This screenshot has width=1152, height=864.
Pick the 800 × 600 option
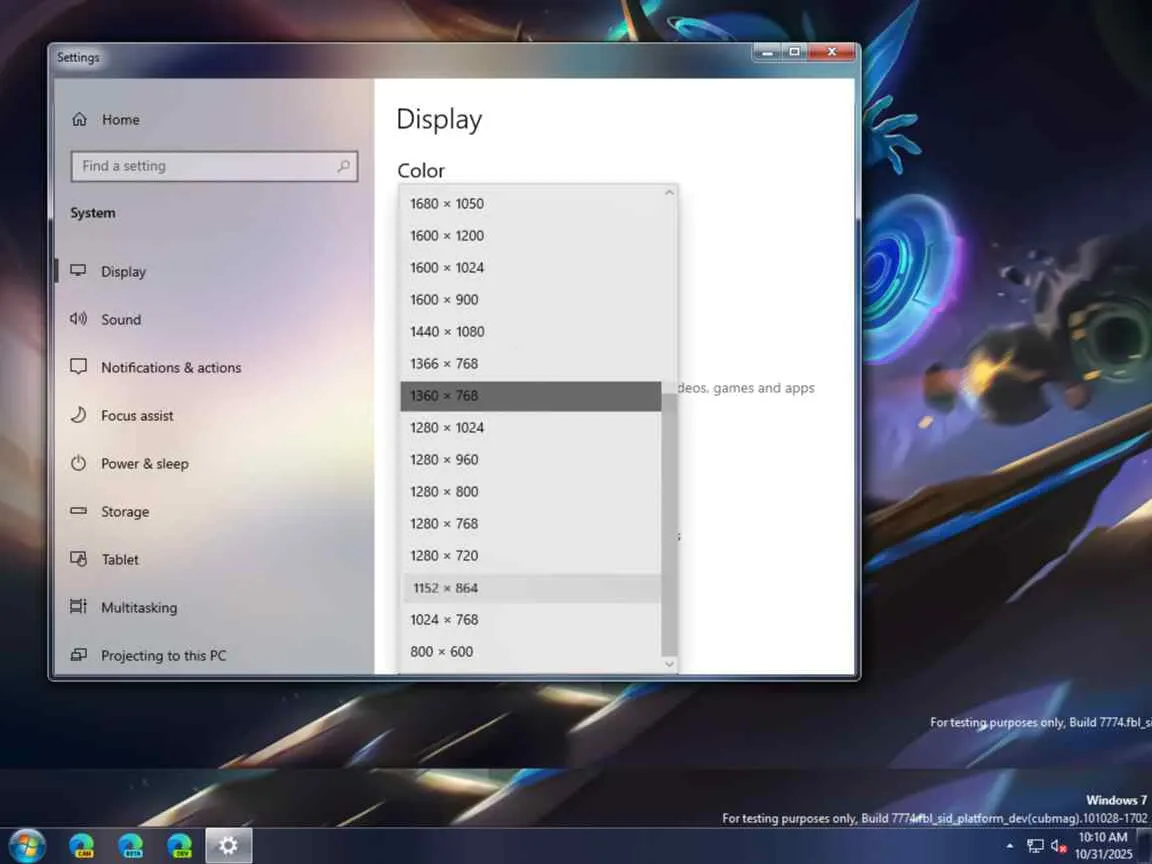point(530,652)
